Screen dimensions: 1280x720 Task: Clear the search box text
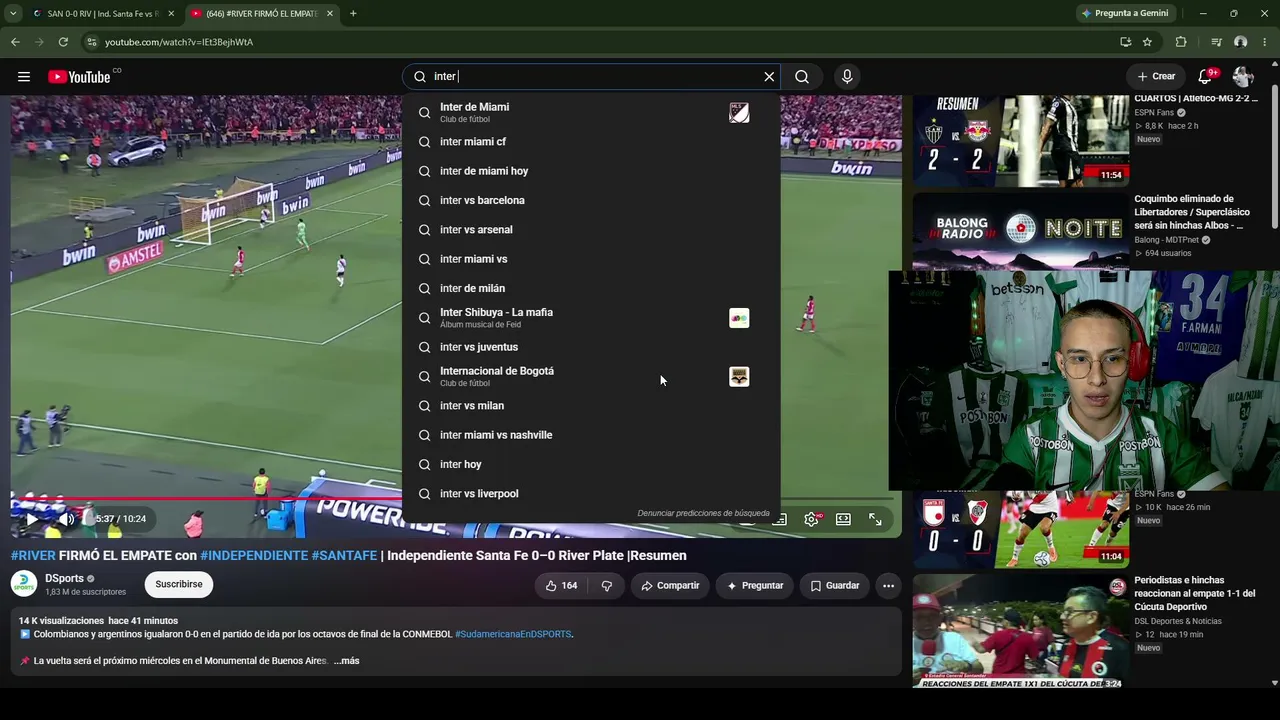[x=769, y=77]
